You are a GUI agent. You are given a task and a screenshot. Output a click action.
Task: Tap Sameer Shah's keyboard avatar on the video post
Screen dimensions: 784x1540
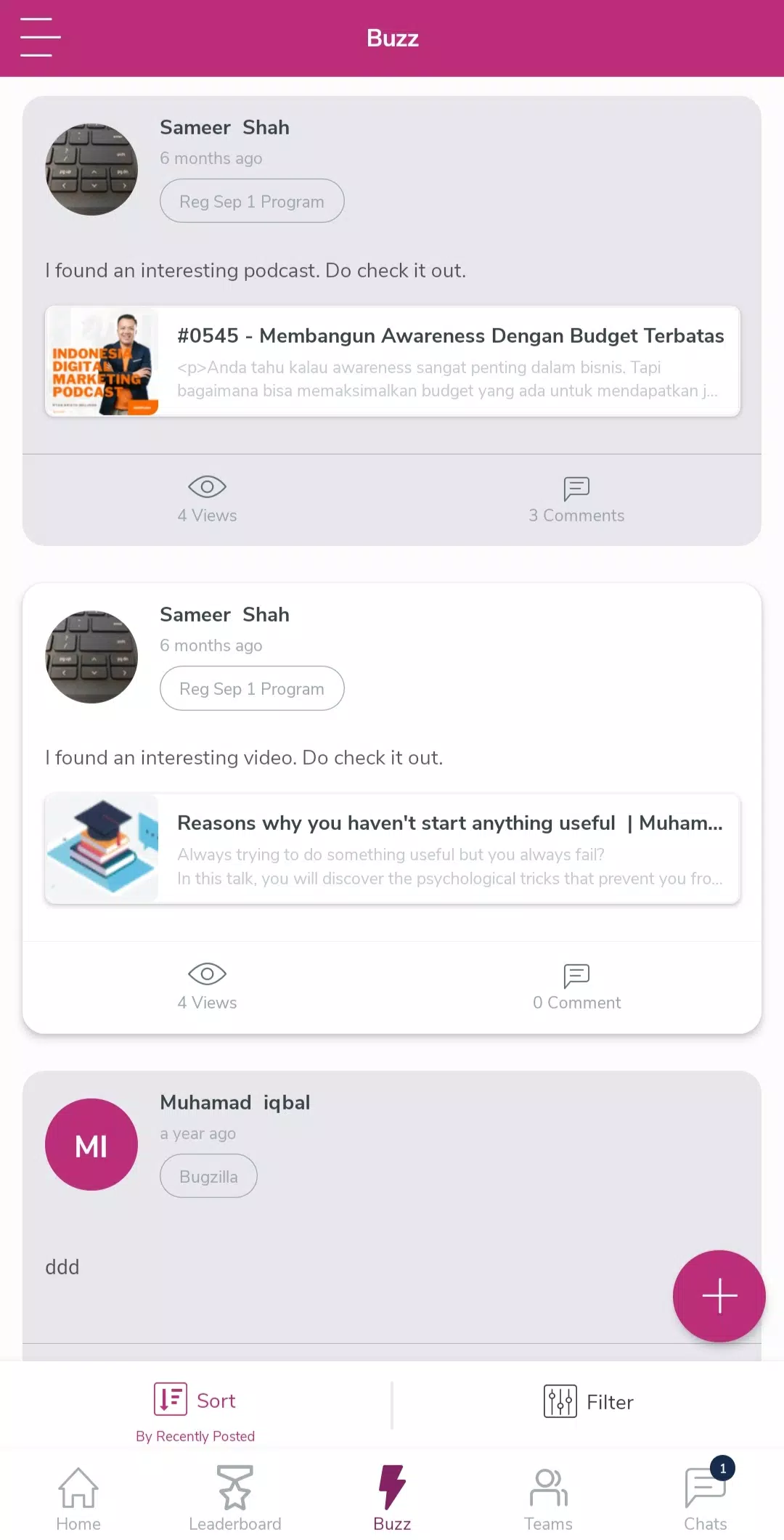tap(91, 657)
